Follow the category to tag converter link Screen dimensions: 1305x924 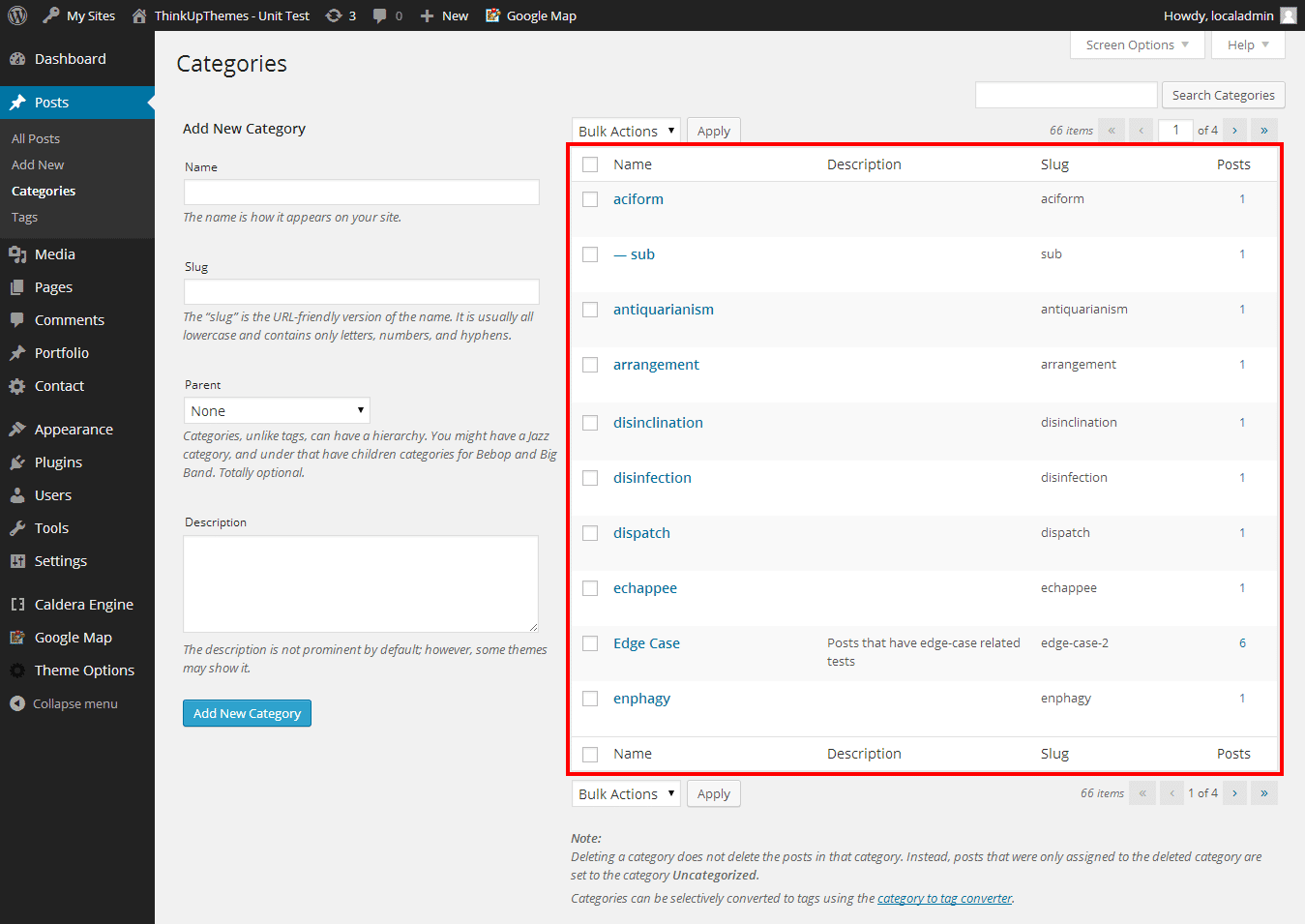click(x=944, y=898)
